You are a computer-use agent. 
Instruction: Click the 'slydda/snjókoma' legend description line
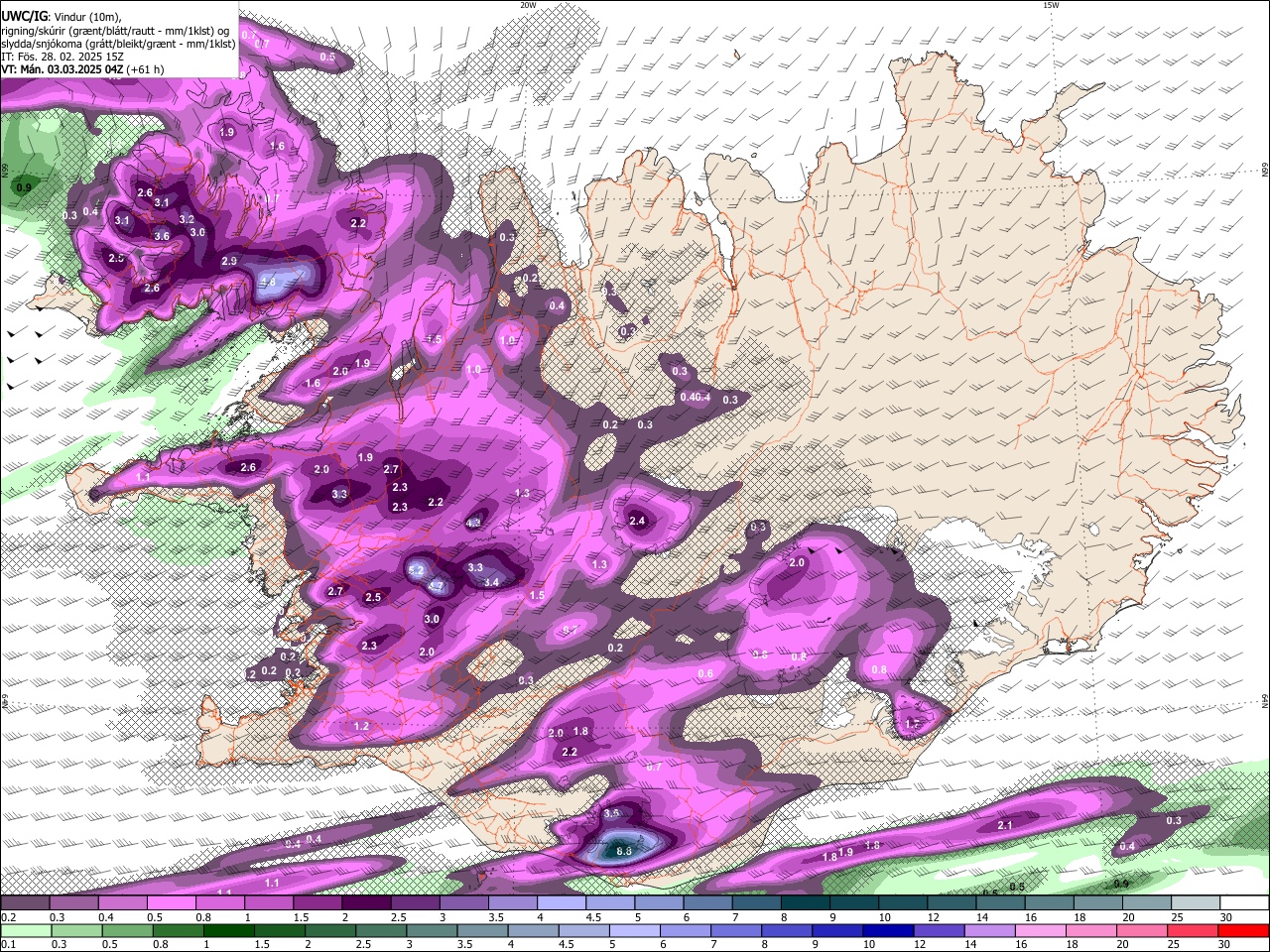(118, 43)
